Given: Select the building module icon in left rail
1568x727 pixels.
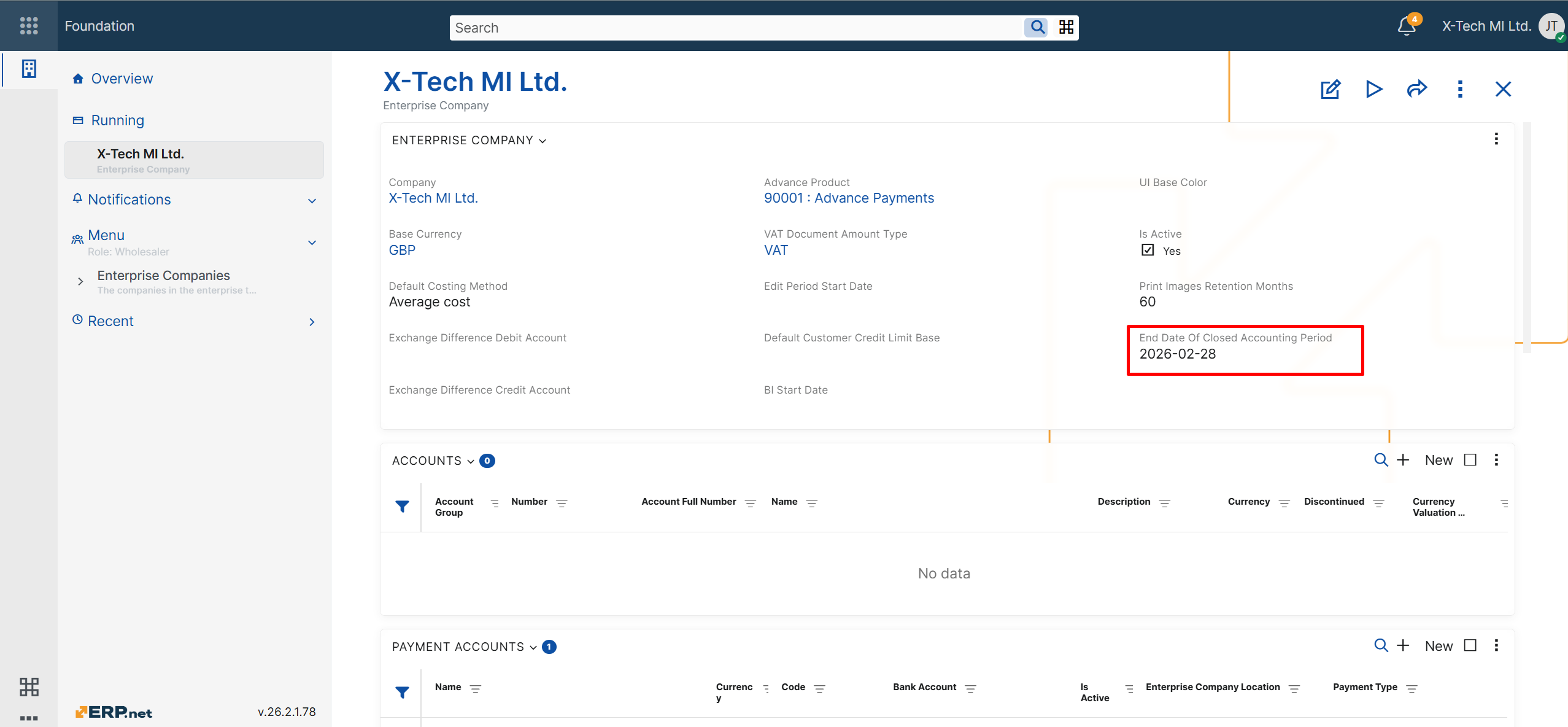Looking at the screenshot, I should 29,69.
